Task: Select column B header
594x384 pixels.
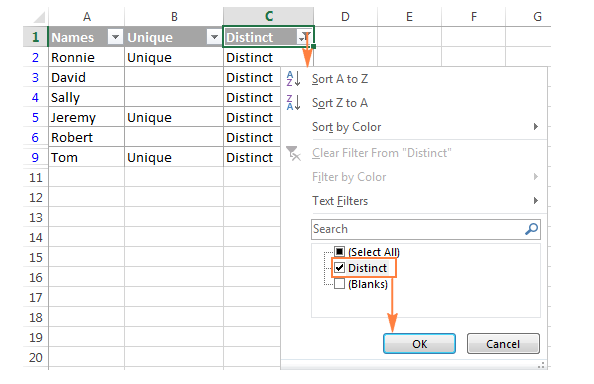Action: (x=174, y=17)
